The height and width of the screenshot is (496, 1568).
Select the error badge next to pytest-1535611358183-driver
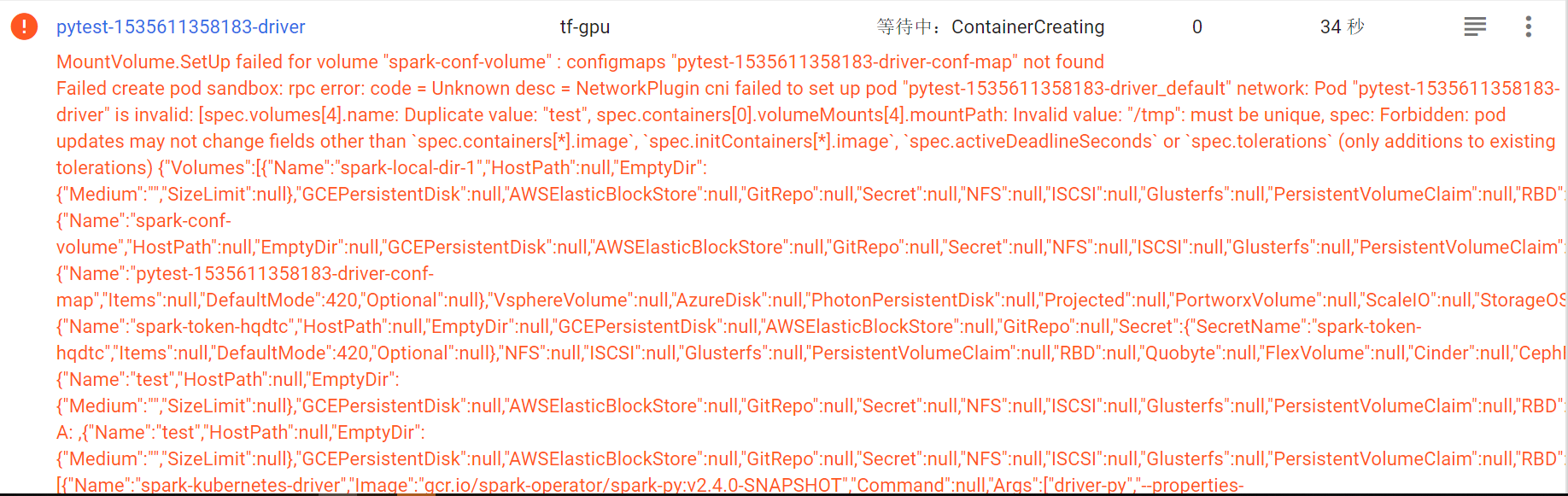tap(23, 26)
